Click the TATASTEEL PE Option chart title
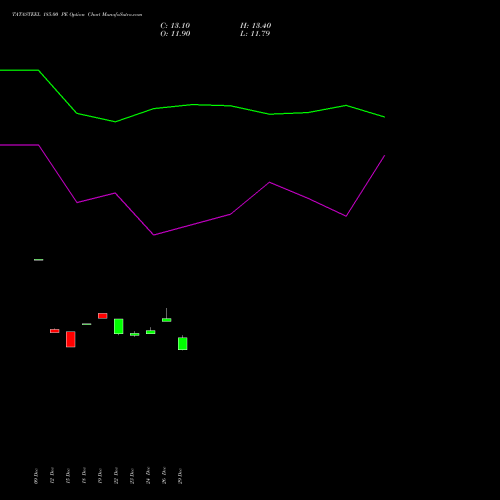The width and height of the screenshot is (500, 500). 77,15
